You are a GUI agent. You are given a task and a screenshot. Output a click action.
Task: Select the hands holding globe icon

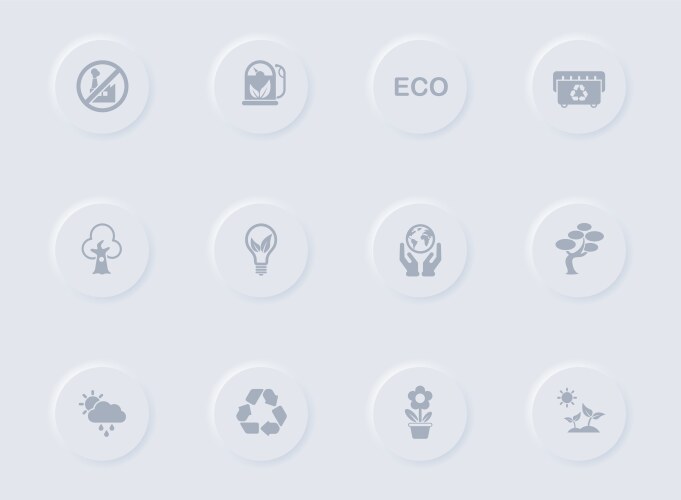(x=420, y=250)
